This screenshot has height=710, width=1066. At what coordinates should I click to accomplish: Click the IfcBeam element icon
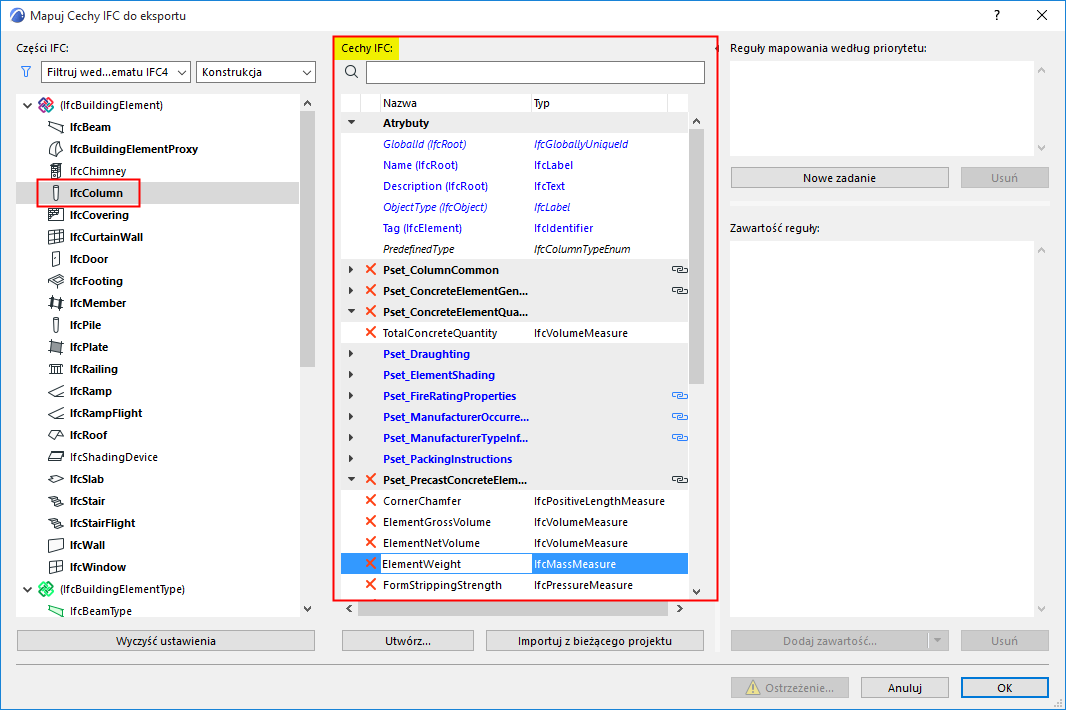tap(56, 127)
